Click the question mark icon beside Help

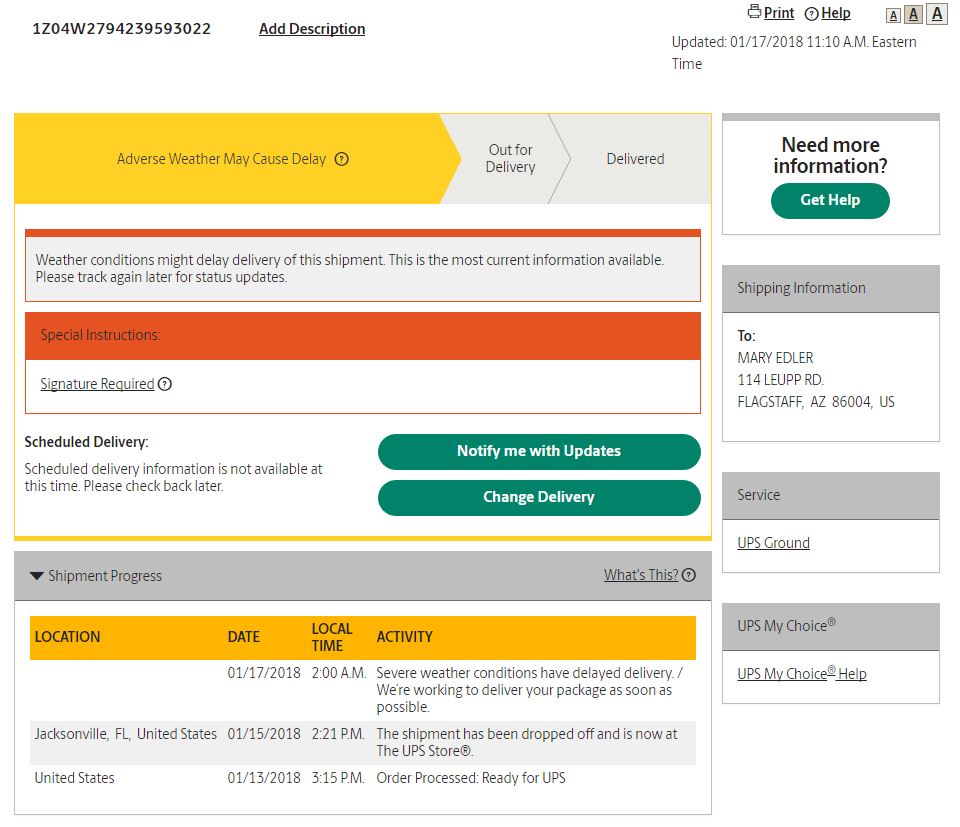[811, 13]
